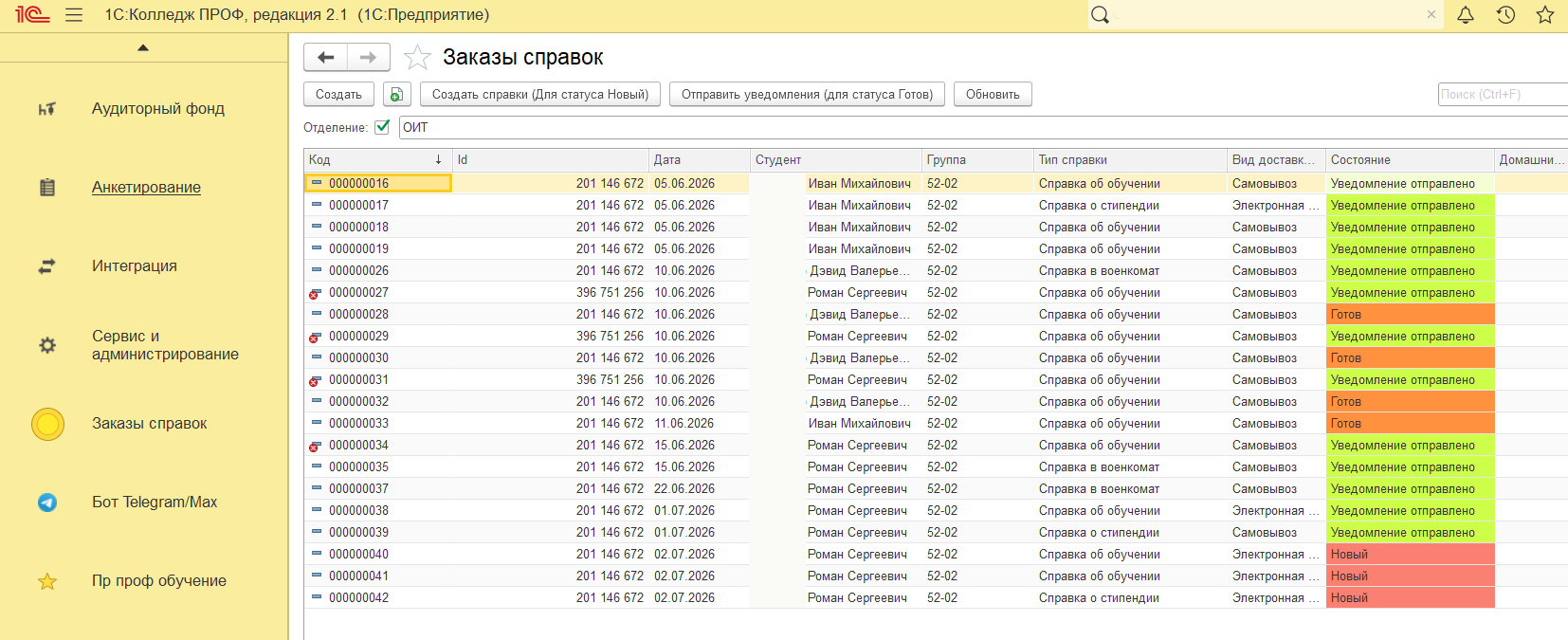Click the notifications bell icon

pyautogui.click(x=1466, y=15)
